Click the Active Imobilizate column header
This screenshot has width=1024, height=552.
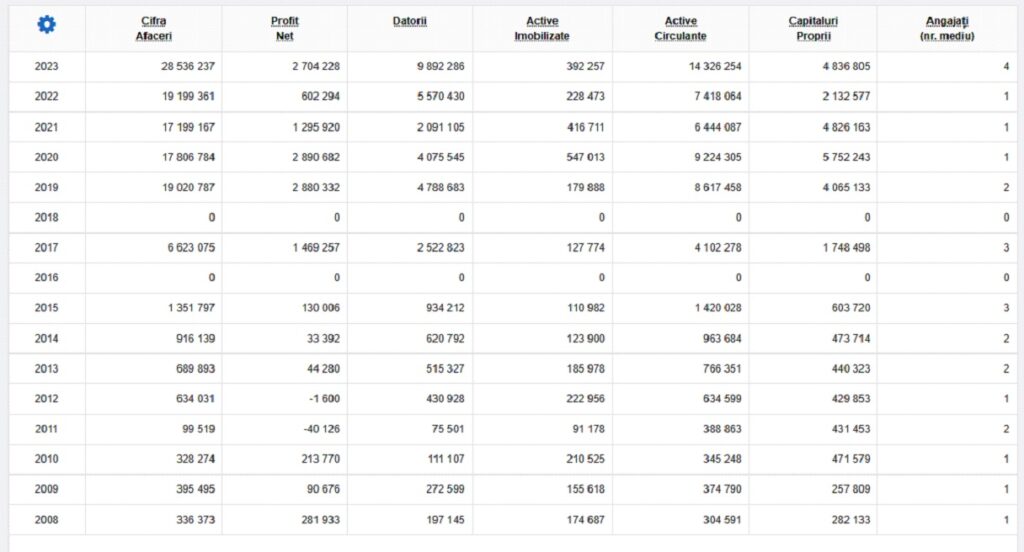pos(542,28)
